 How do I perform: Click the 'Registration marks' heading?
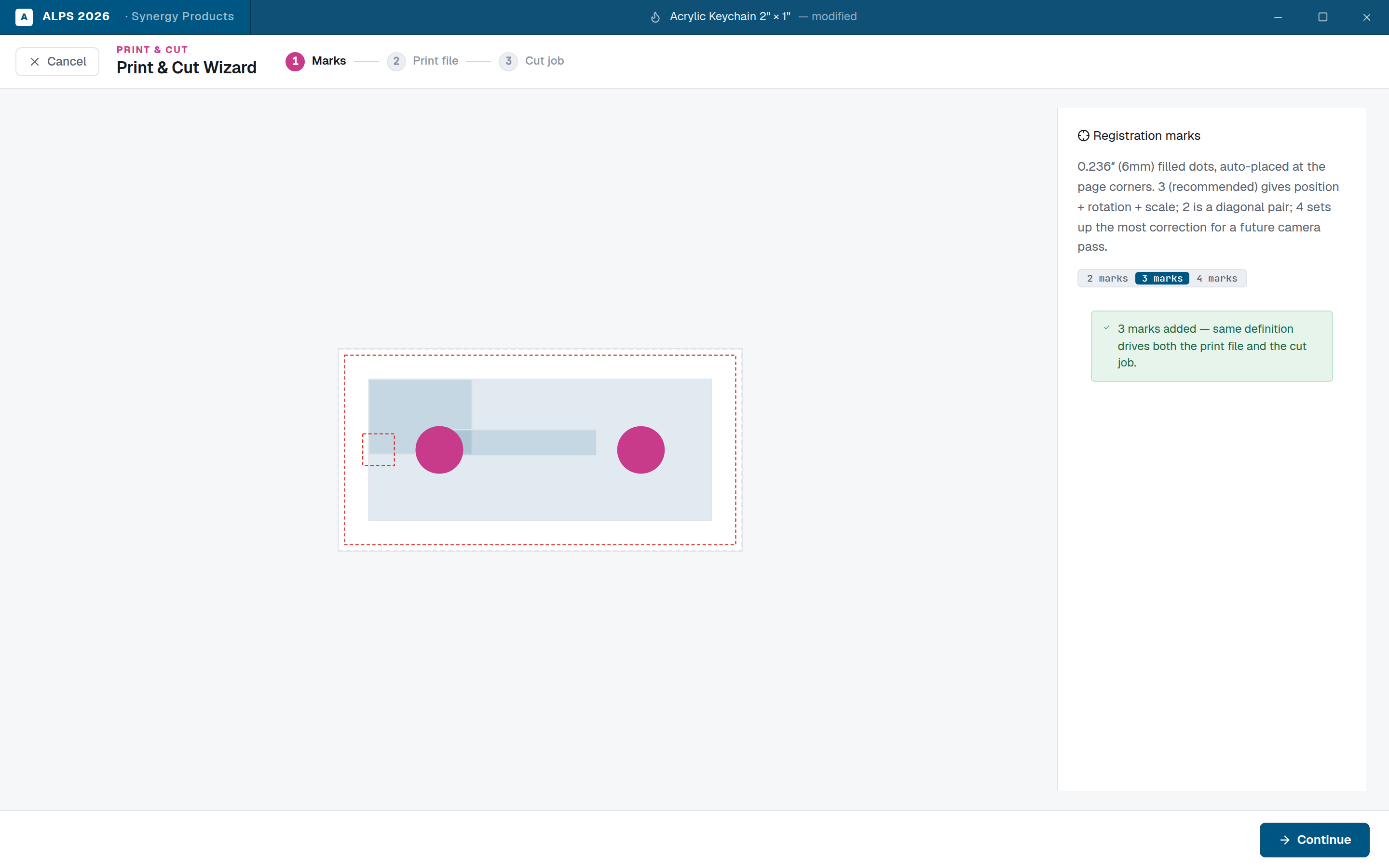[x=1146, y=136]
